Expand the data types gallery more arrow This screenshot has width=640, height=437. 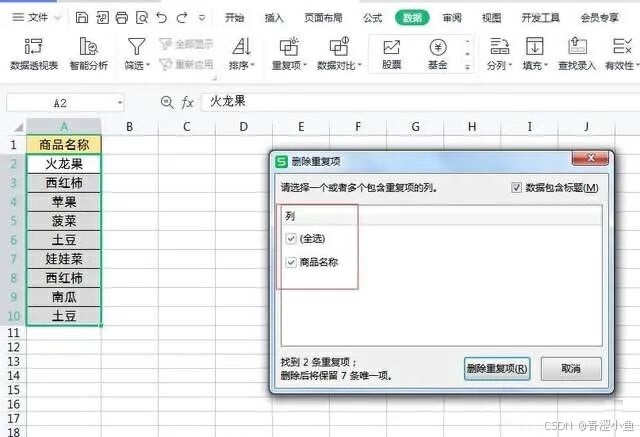(x=468, y=67)
